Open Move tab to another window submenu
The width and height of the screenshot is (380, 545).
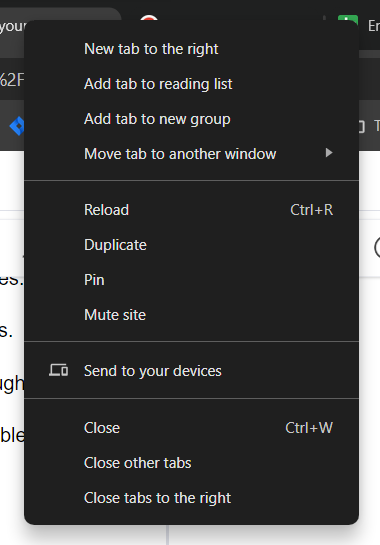[x=191, y=154]
